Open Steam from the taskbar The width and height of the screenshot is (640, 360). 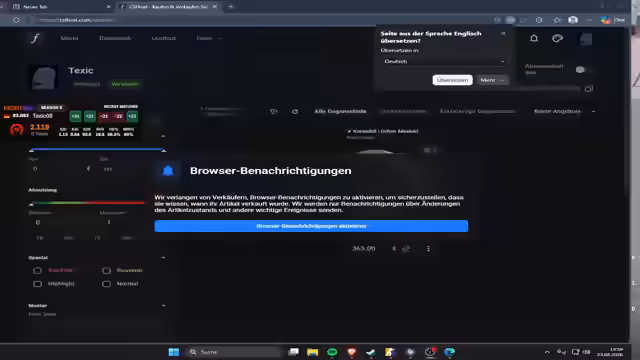coord(371,352)
